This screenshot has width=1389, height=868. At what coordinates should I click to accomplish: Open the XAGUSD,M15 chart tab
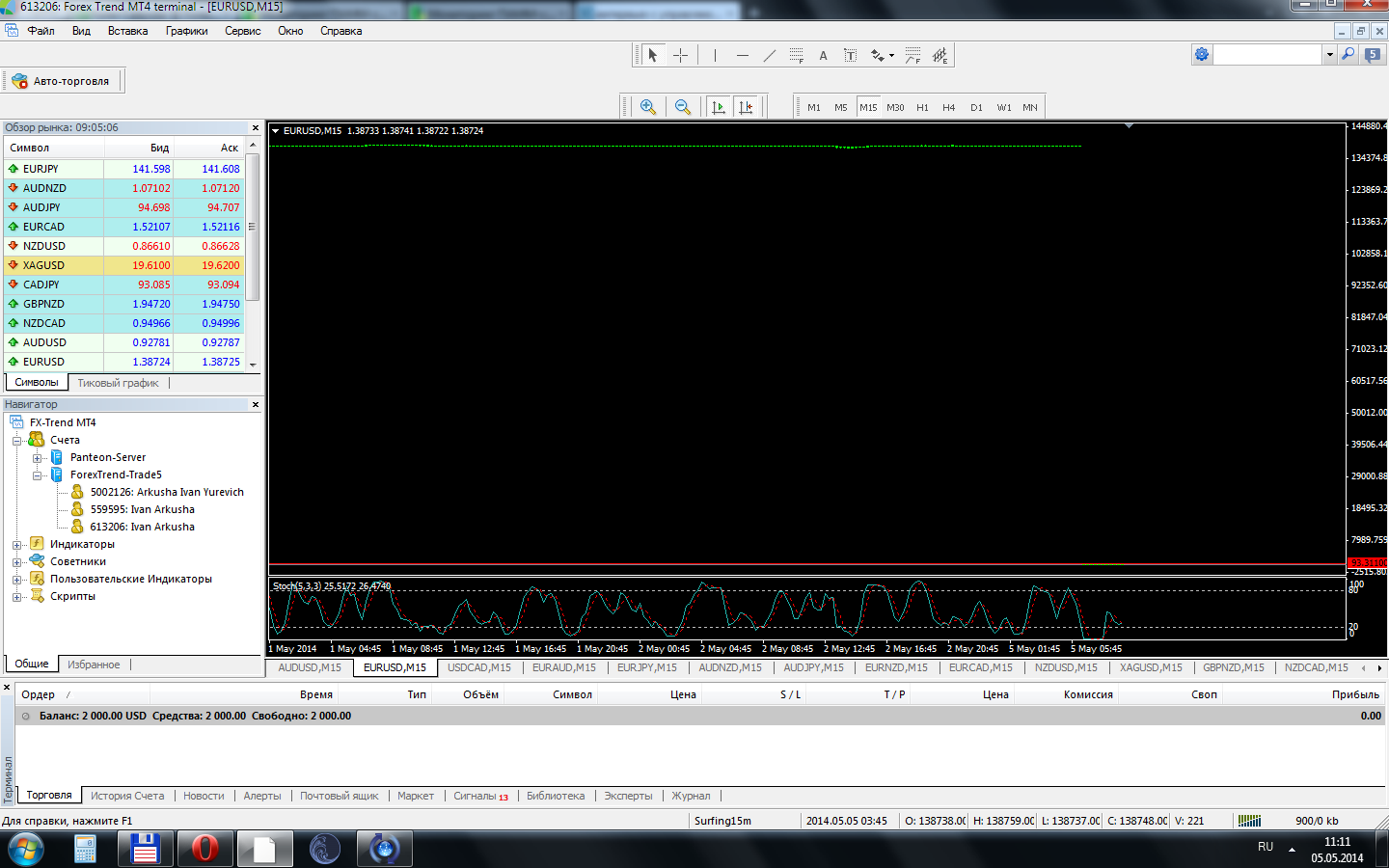coord(1151,667)
